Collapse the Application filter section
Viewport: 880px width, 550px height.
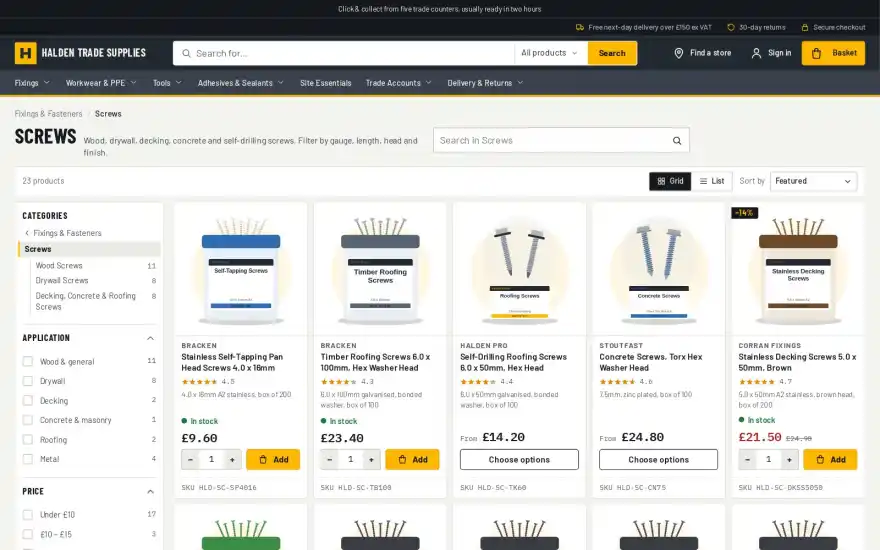point(150,338)
